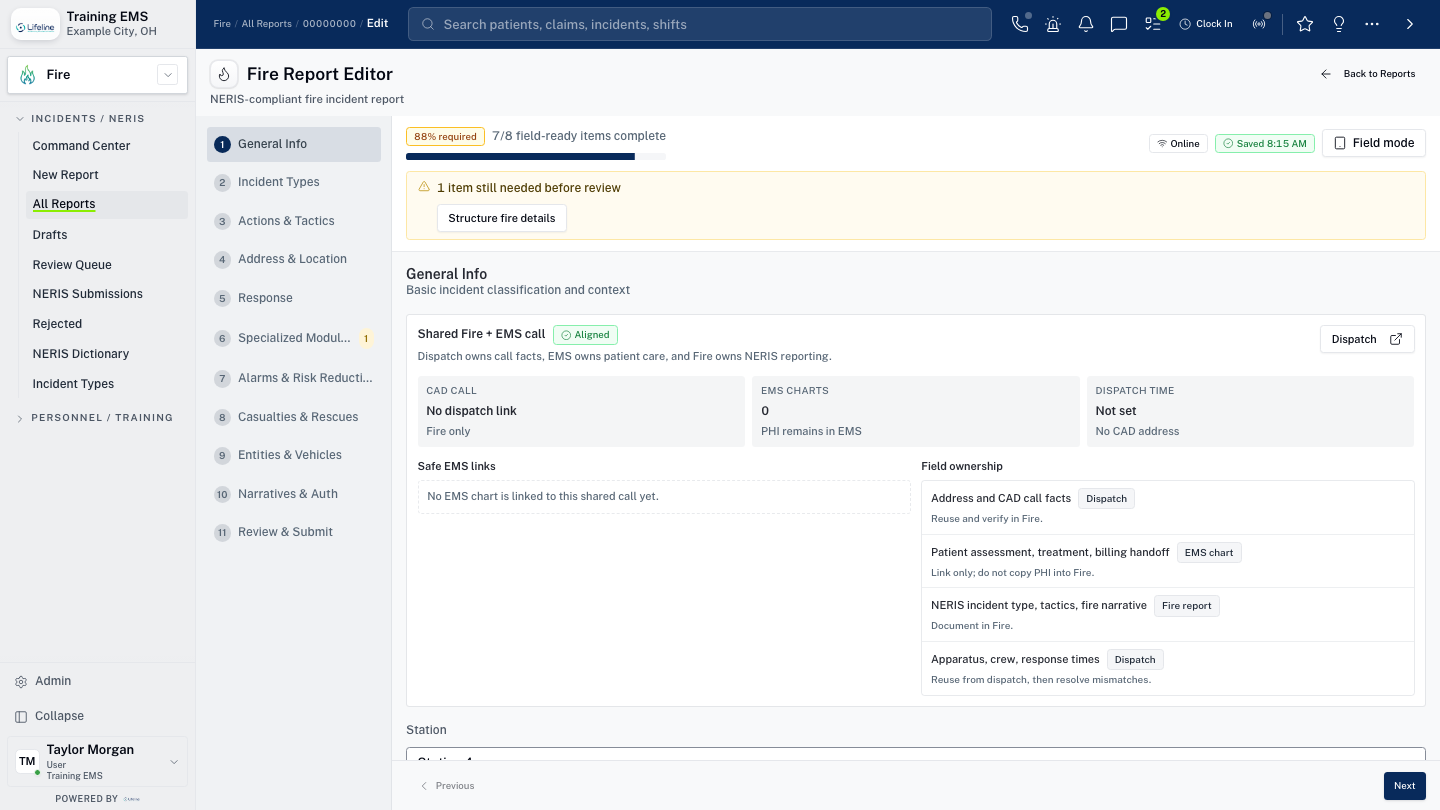The height and width of the screenshot is (810, 1440).
Task: Open Taylor Morgan user menu
Action: click(x=97, y=762)
